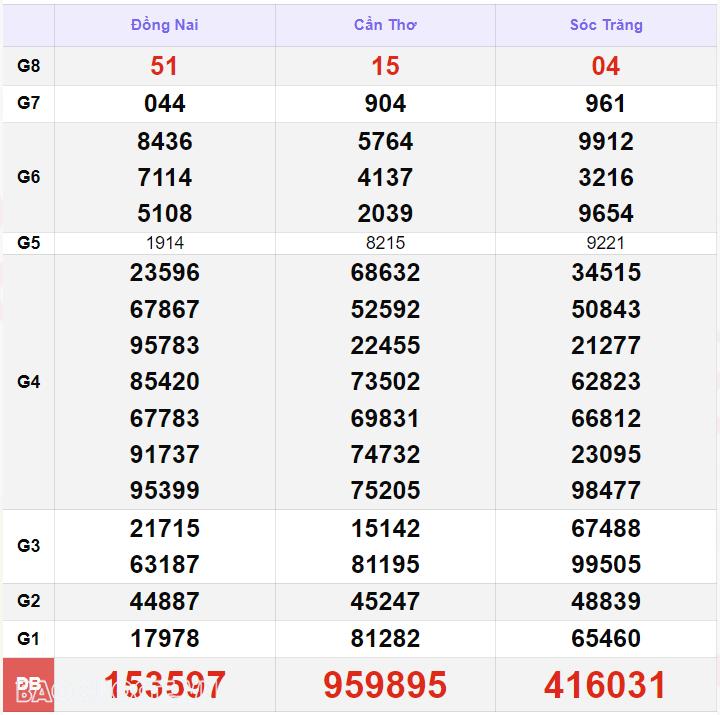The image size is (720, 715).
Task: Click the Cần Thơ province header
Action: [385, 25]
